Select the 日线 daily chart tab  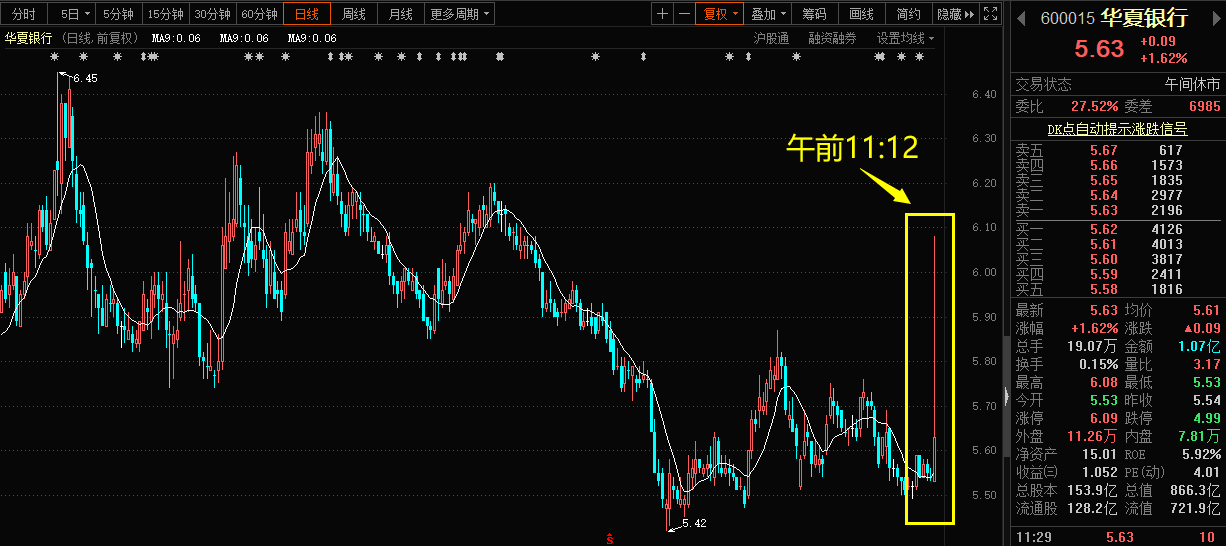coord(307,14)
